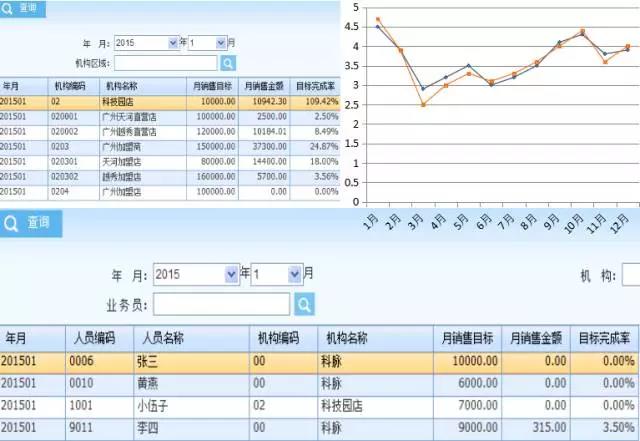Select the 黄燕 row in the lower table
Screen dimensions: 640x441
point(320,384)
